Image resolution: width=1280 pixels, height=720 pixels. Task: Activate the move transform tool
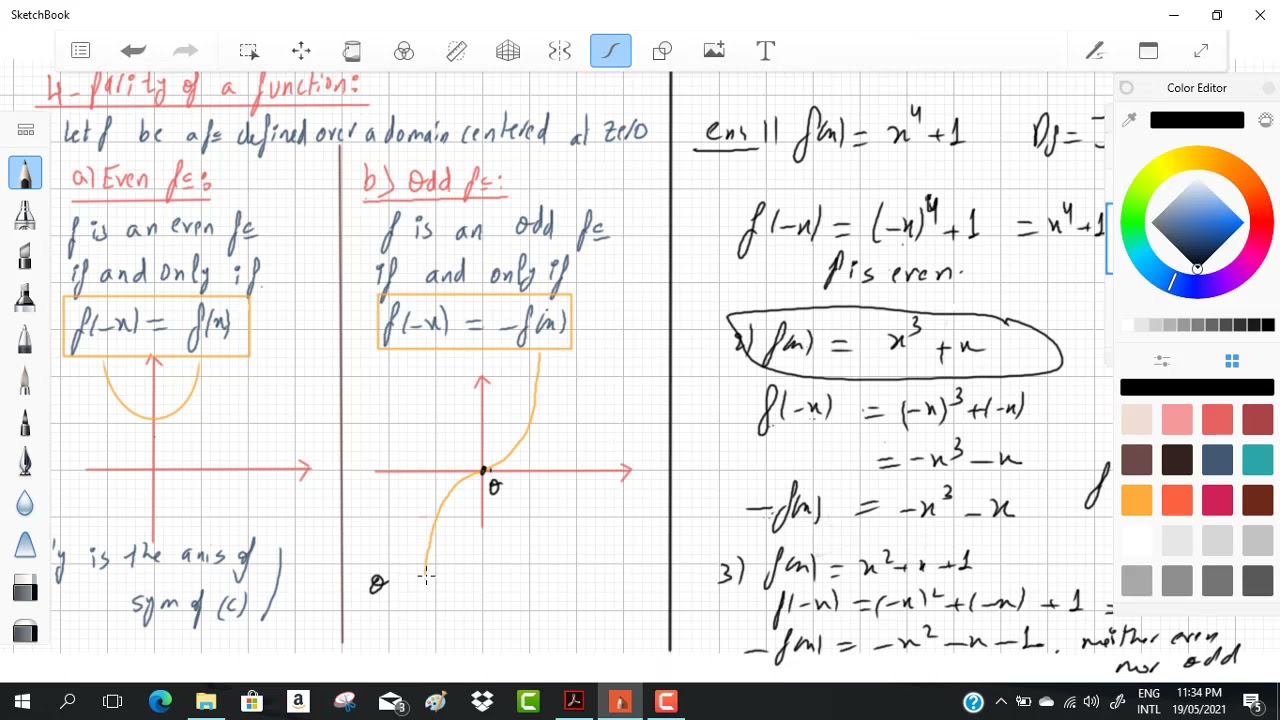pos(301,50)
